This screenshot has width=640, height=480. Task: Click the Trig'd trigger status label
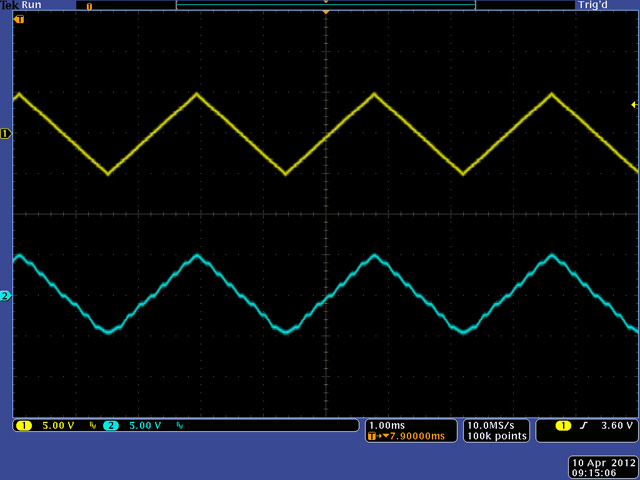click(591, 5)
